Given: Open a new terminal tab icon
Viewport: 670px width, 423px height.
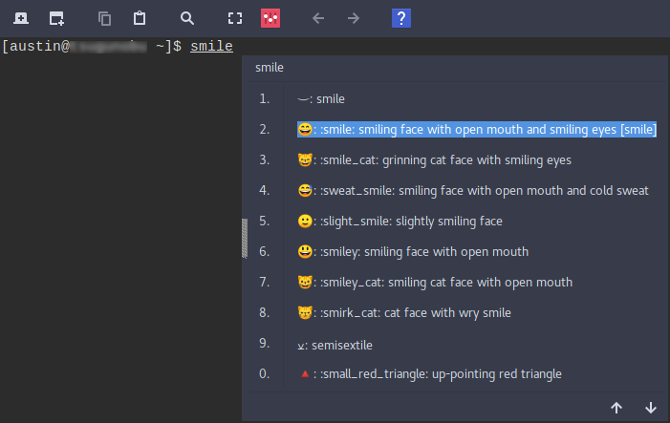Looking at the screenshot, I should pos(21,18).
